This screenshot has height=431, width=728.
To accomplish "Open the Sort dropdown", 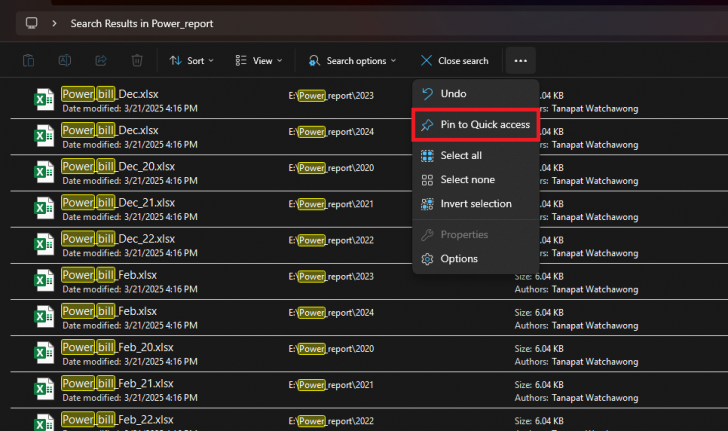I will point(191,61).
